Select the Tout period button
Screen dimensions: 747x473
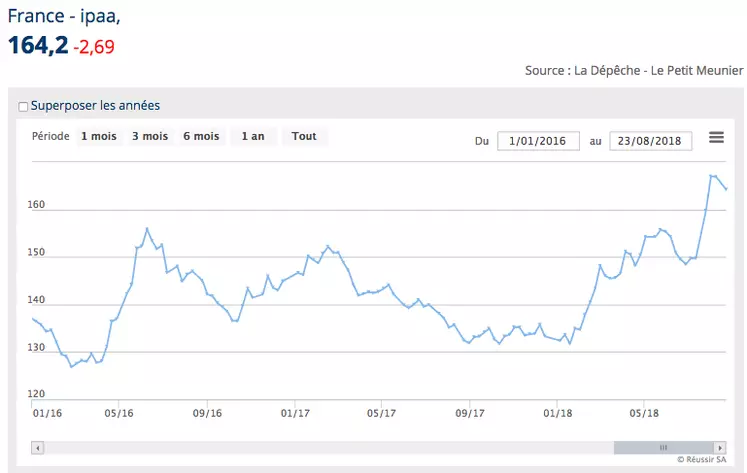(304, 136)
